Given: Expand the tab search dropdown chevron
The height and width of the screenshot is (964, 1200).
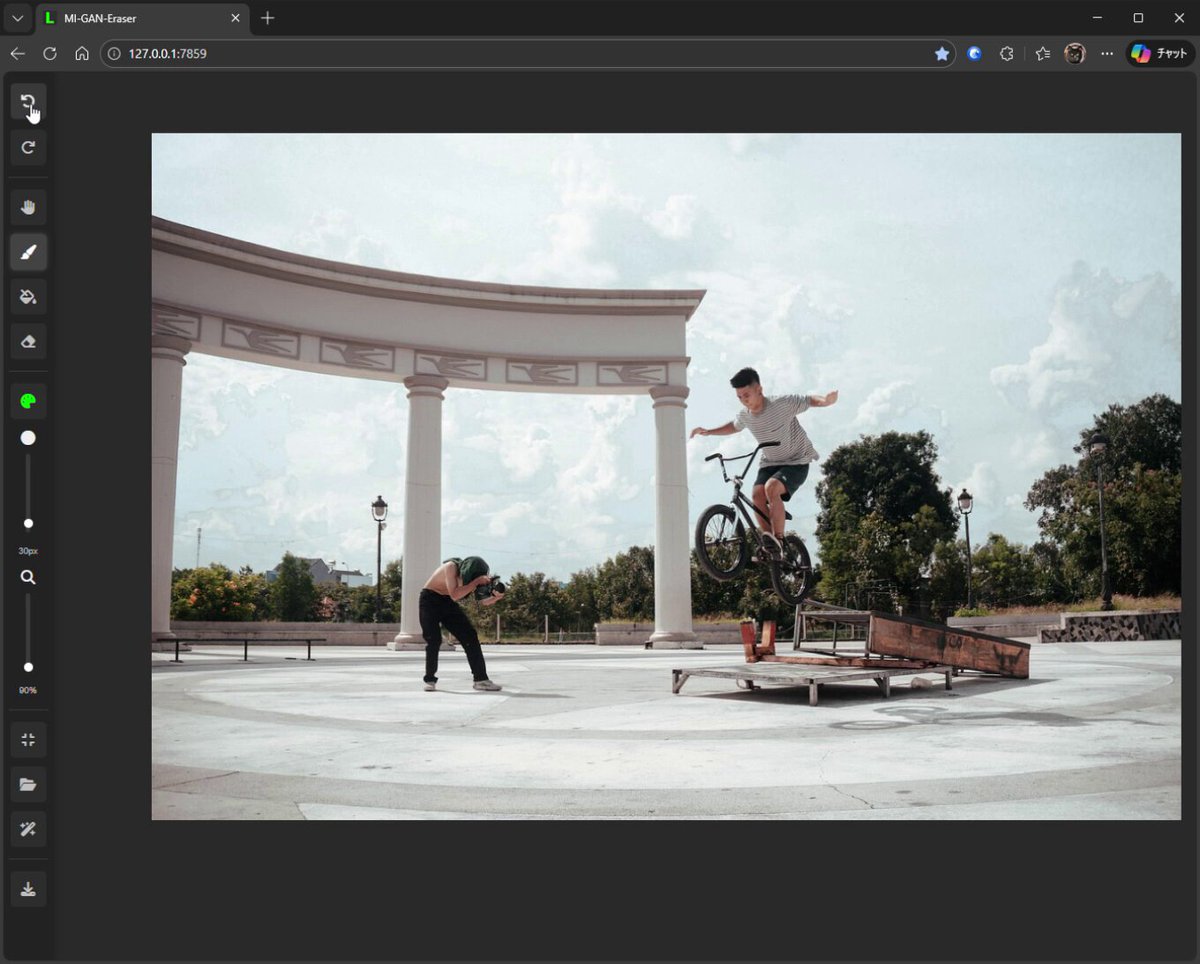Looking at the screenshot, I should coord(17,18).
